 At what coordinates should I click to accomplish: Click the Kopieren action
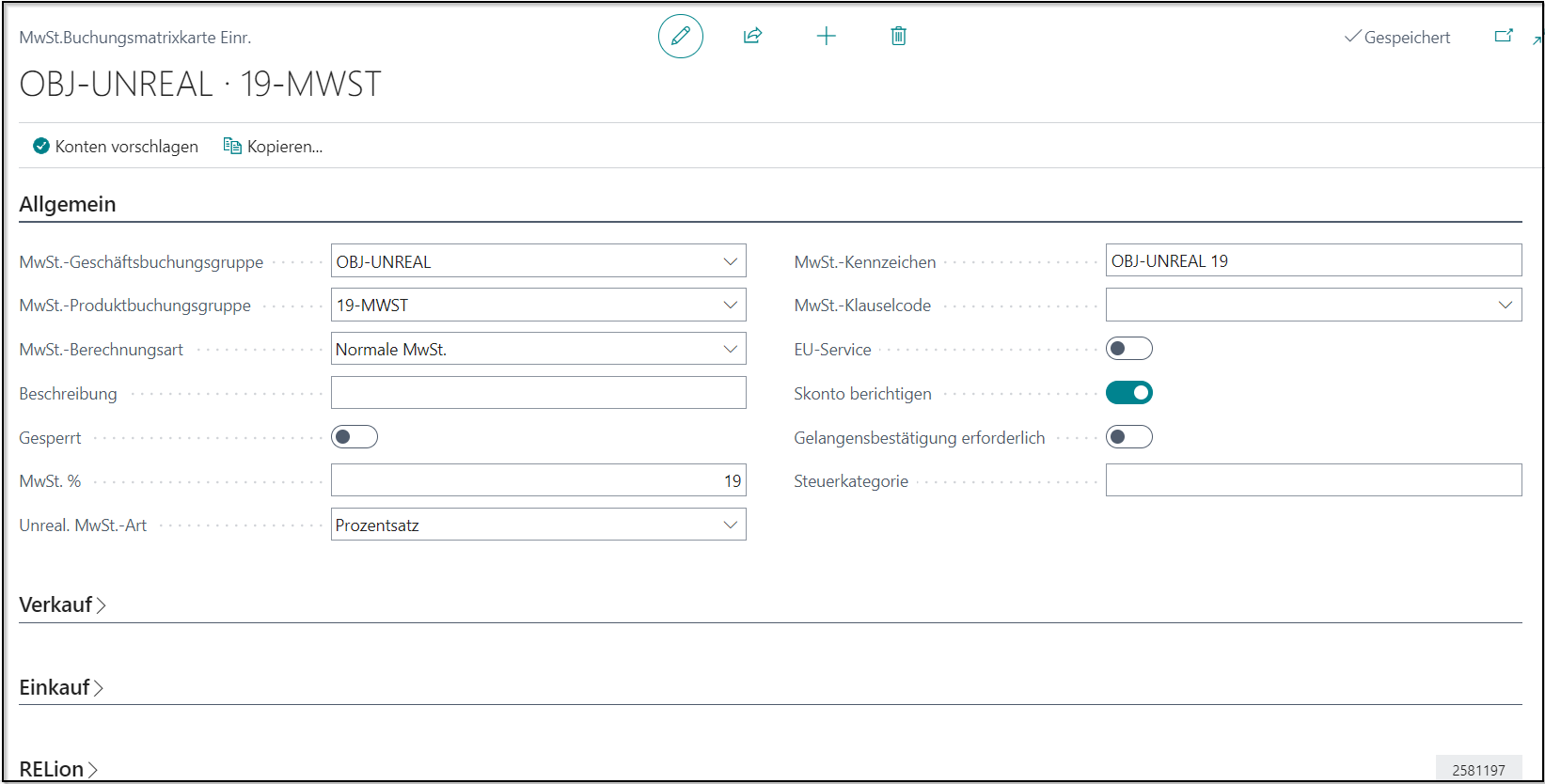click(273, 147)
